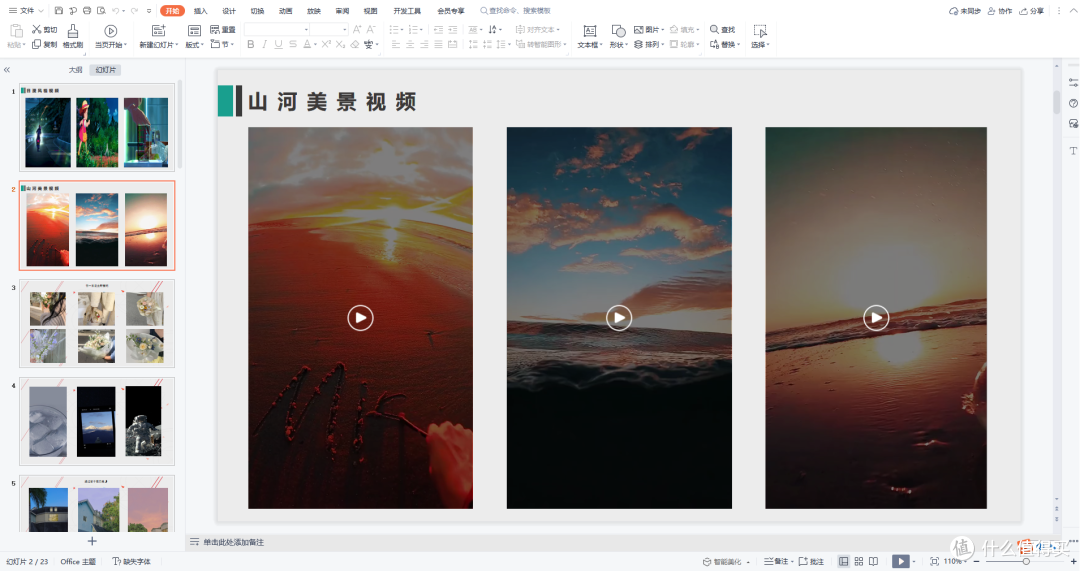Toggle the reading view book icon
This screenshot has height=571, width=1080.
click(x=873, y=561)
